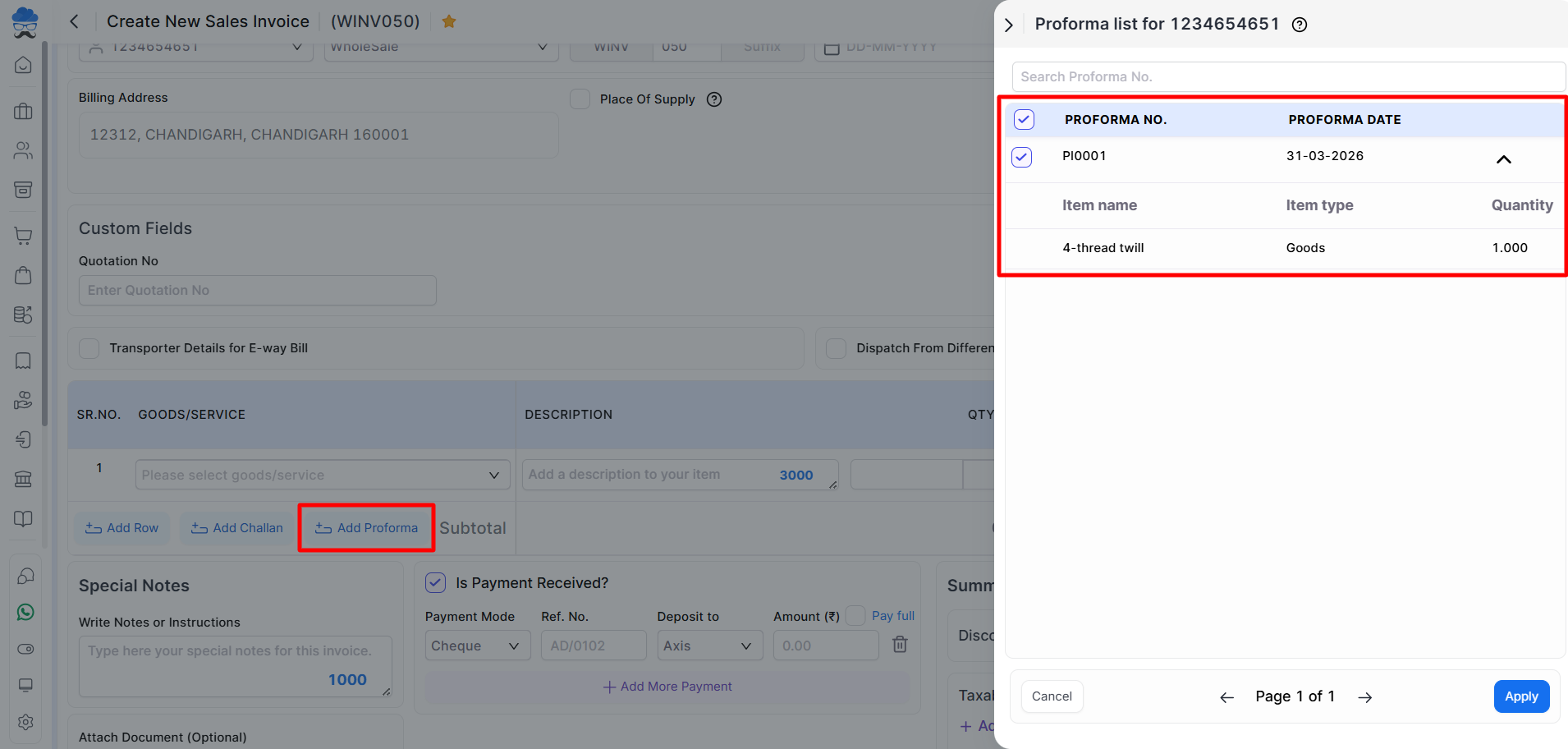Click the home icon in the sidebar
The height and width of the screenshot is (749, 1568).
[23, 65]
